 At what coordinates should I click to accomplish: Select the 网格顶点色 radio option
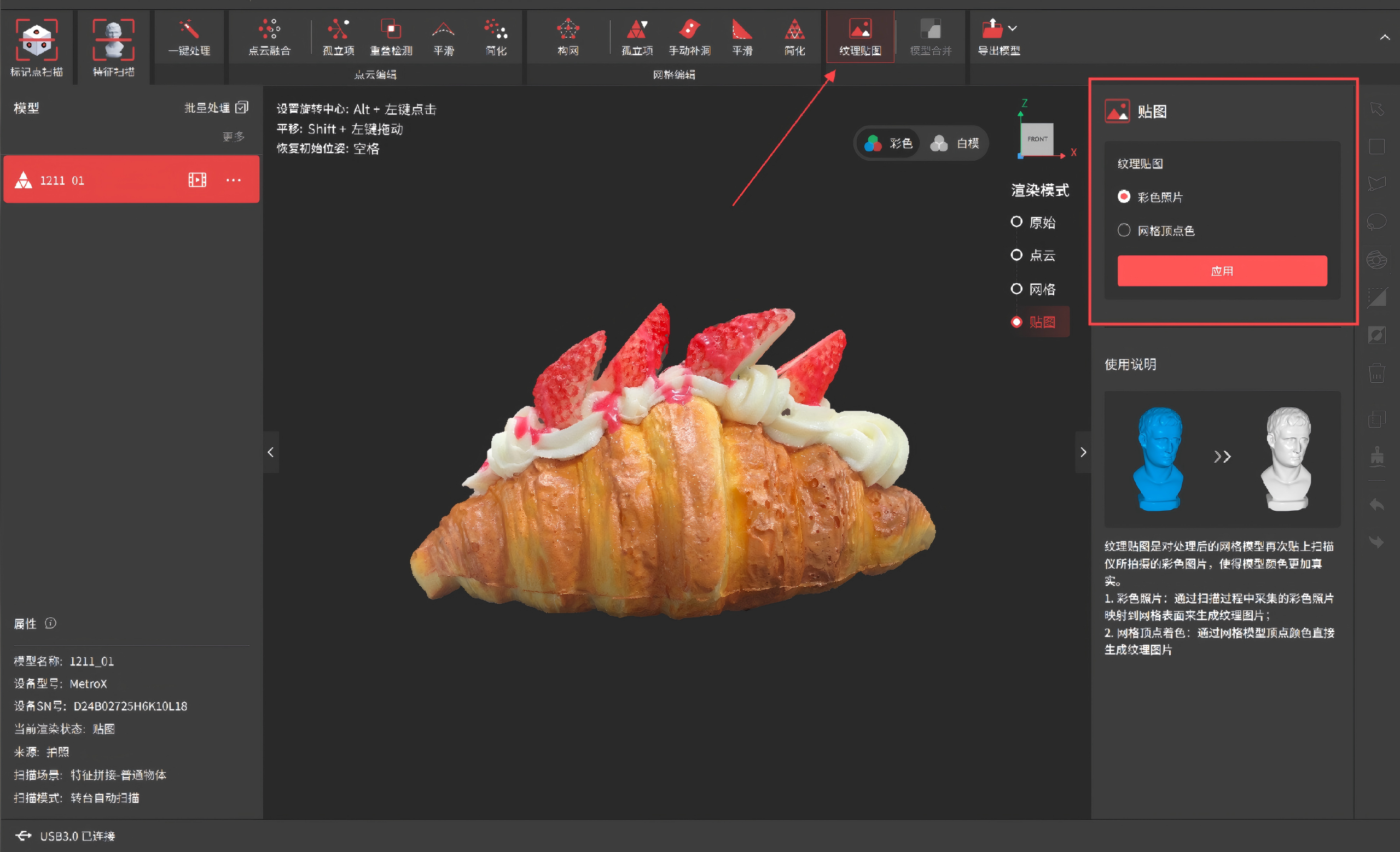(1124, 230)
